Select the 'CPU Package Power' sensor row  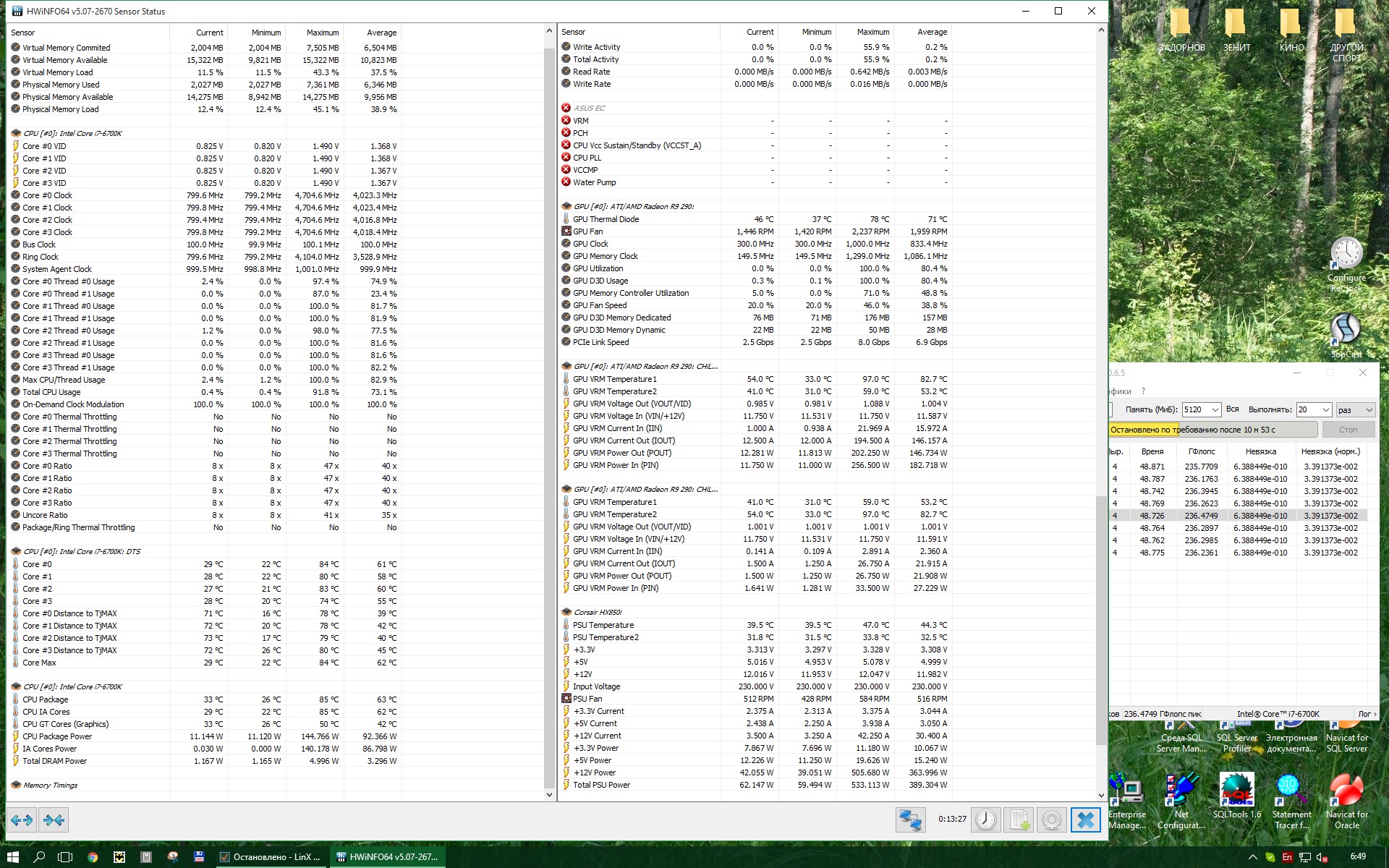(57, 736)
